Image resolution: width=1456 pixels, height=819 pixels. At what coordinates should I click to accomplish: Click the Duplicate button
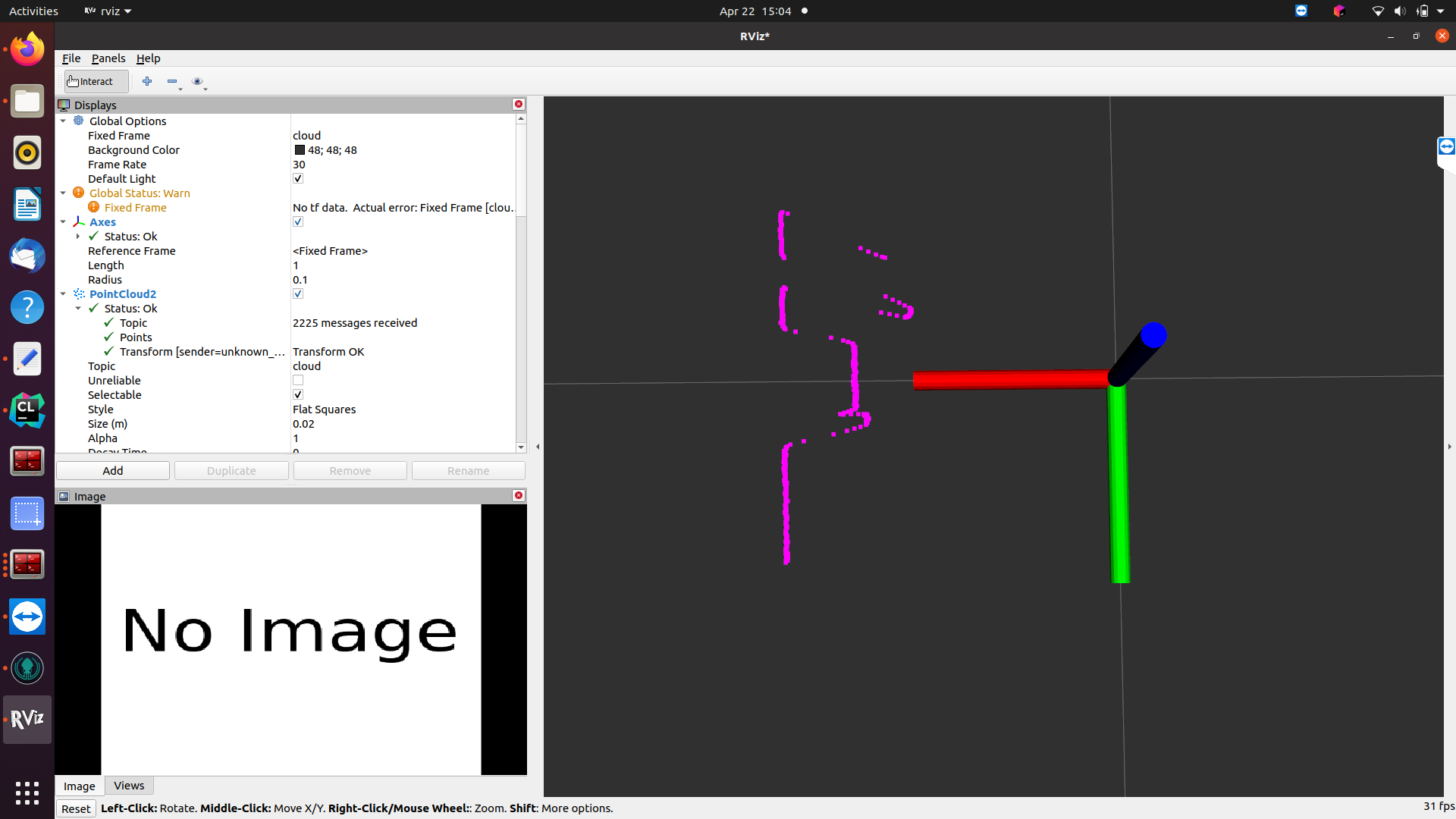point(231,470)
